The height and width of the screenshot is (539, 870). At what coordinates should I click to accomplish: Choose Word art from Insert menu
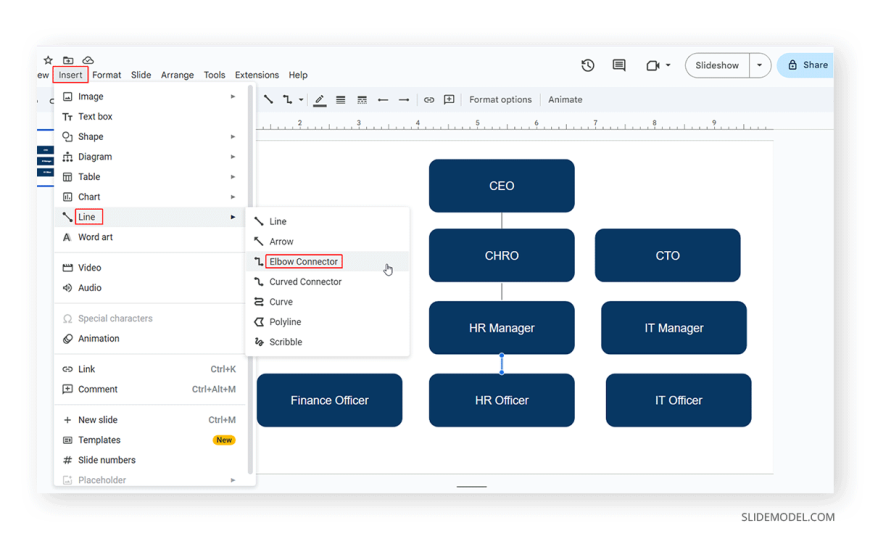tap(150, 237)
